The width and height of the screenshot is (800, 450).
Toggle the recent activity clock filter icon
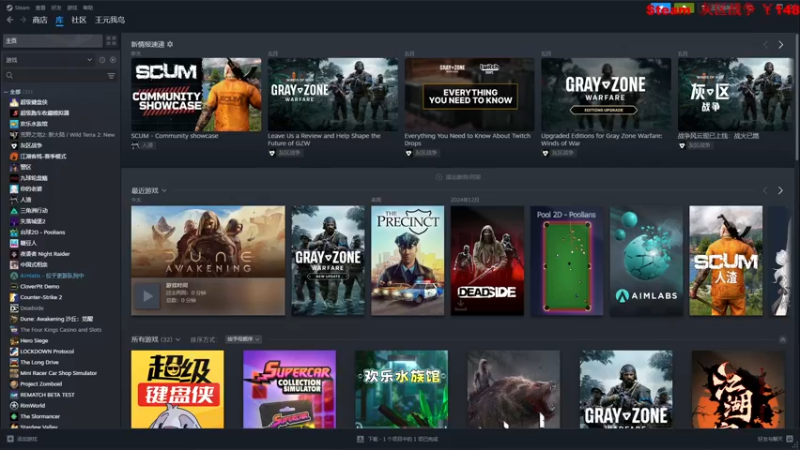click(x=102, y=60)
